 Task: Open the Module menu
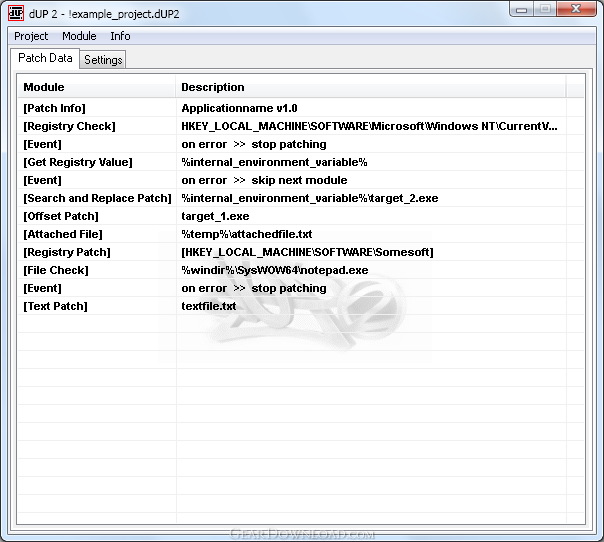click(x=79, y=36)
